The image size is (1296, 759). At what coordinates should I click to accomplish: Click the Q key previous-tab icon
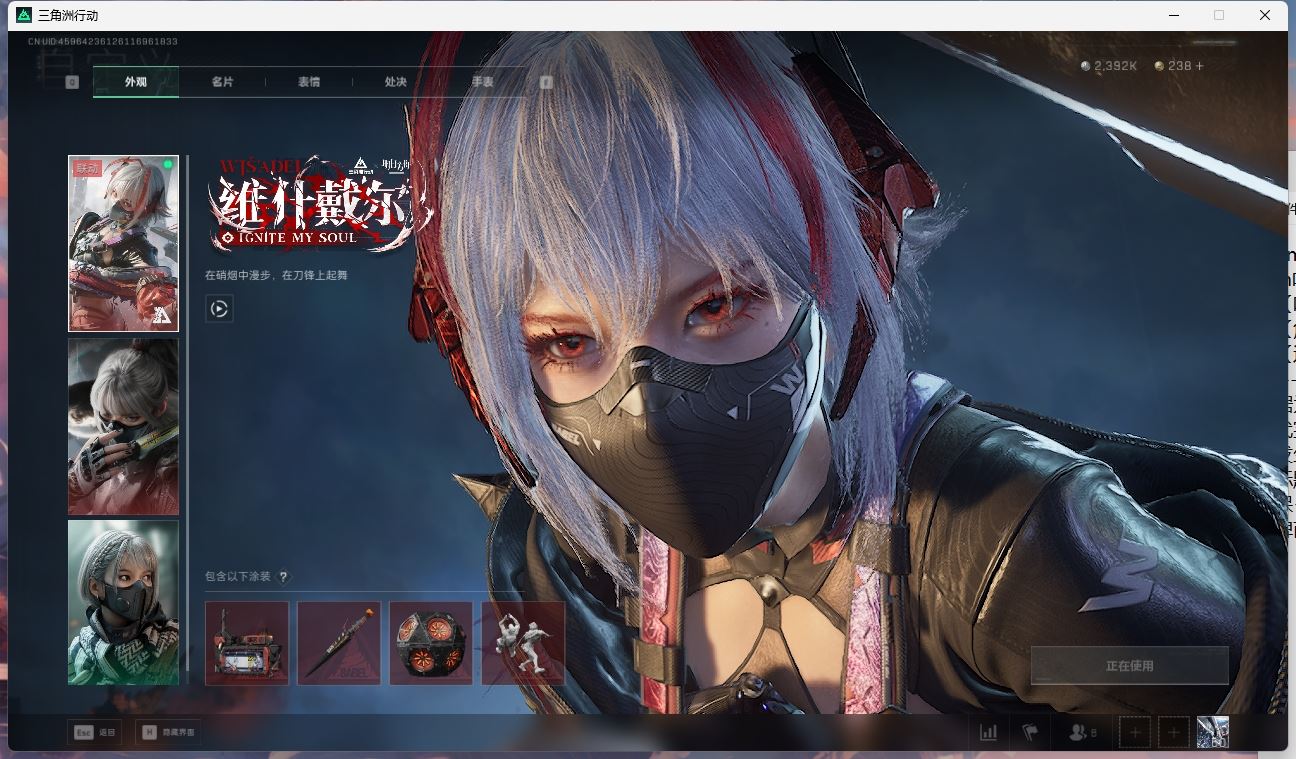tap(72, 82)
